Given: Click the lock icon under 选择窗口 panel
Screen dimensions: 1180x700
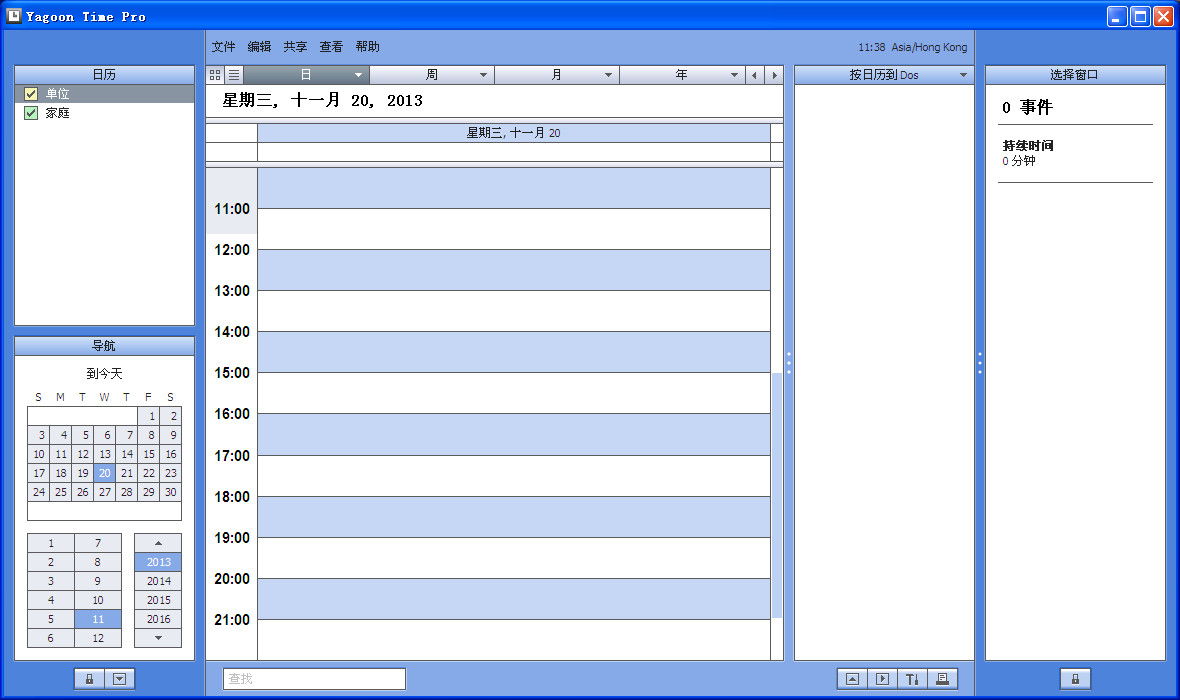Looking at the screenshot, I should (1075, 678).
